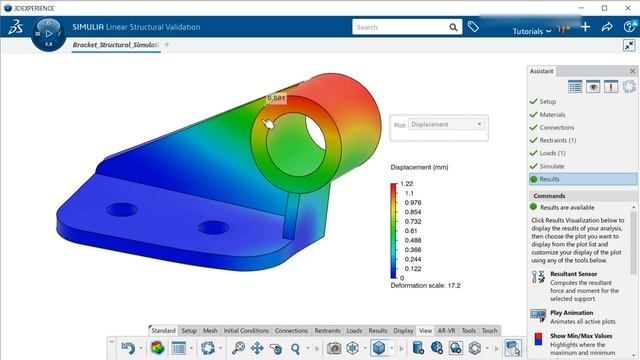This screenshot has height=360, width=640.
Task: Select the Bracket_Structural_Simulation tab
Action: (x=116, y=45)
